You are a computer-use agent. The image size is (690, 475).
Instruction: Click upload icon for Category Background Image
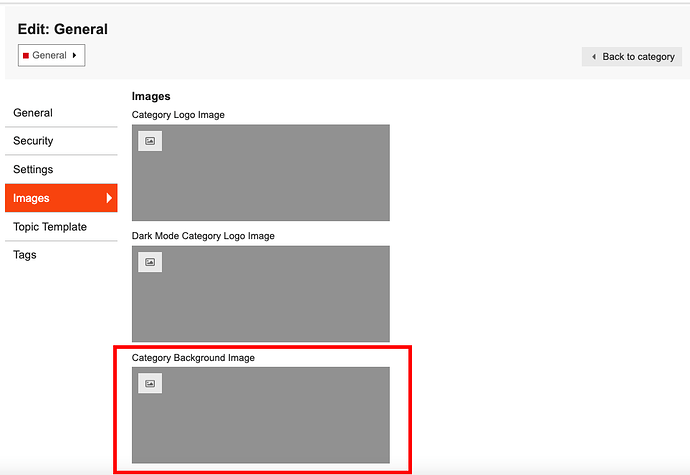[150, 383]
